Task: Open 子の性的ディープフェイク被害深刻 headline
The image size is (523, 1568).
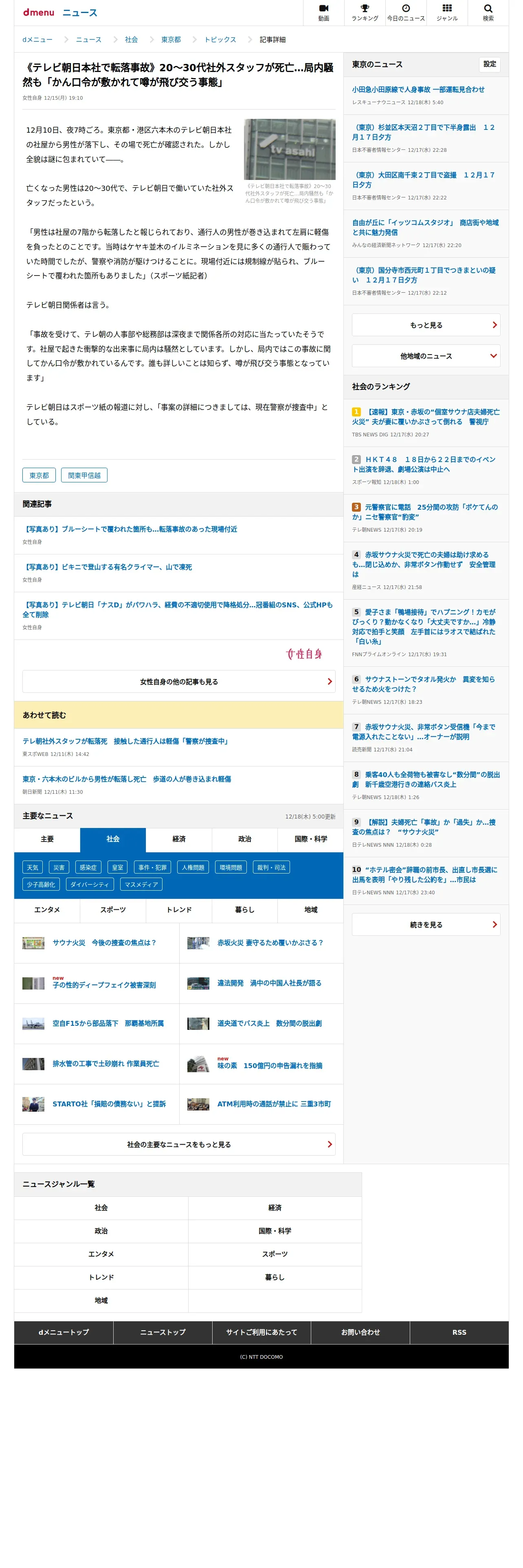Action: (x=104, y=985)
